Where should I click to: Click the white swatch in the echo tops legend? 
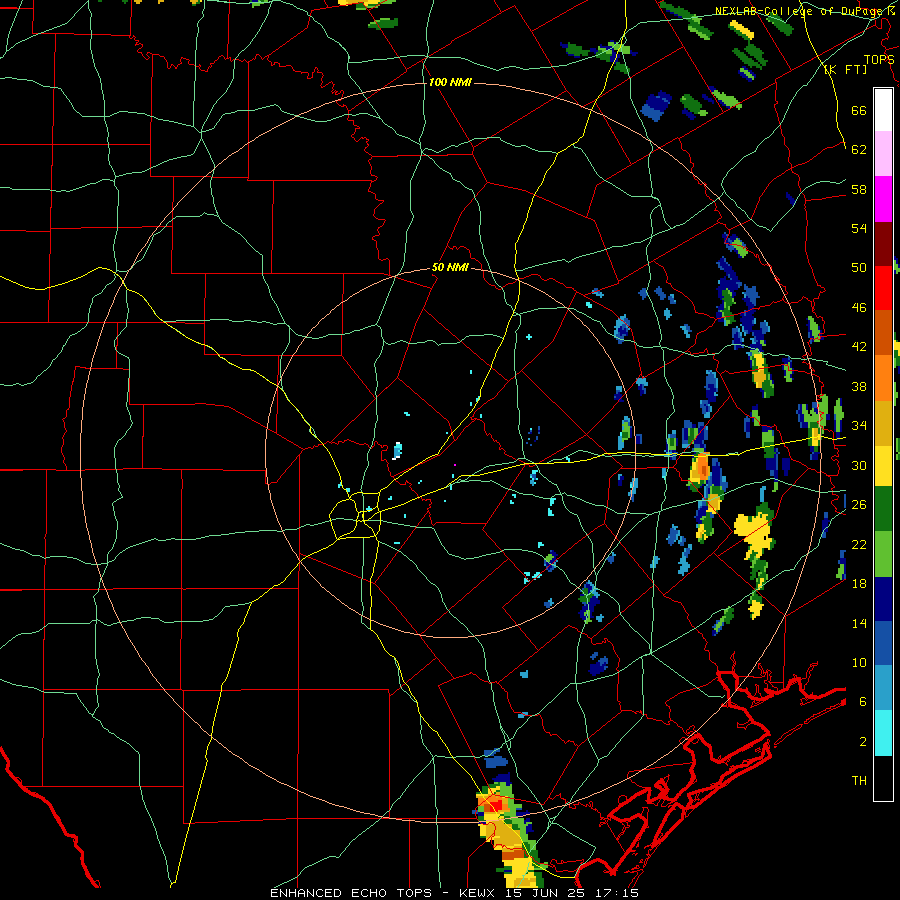[x=883, y=110]
